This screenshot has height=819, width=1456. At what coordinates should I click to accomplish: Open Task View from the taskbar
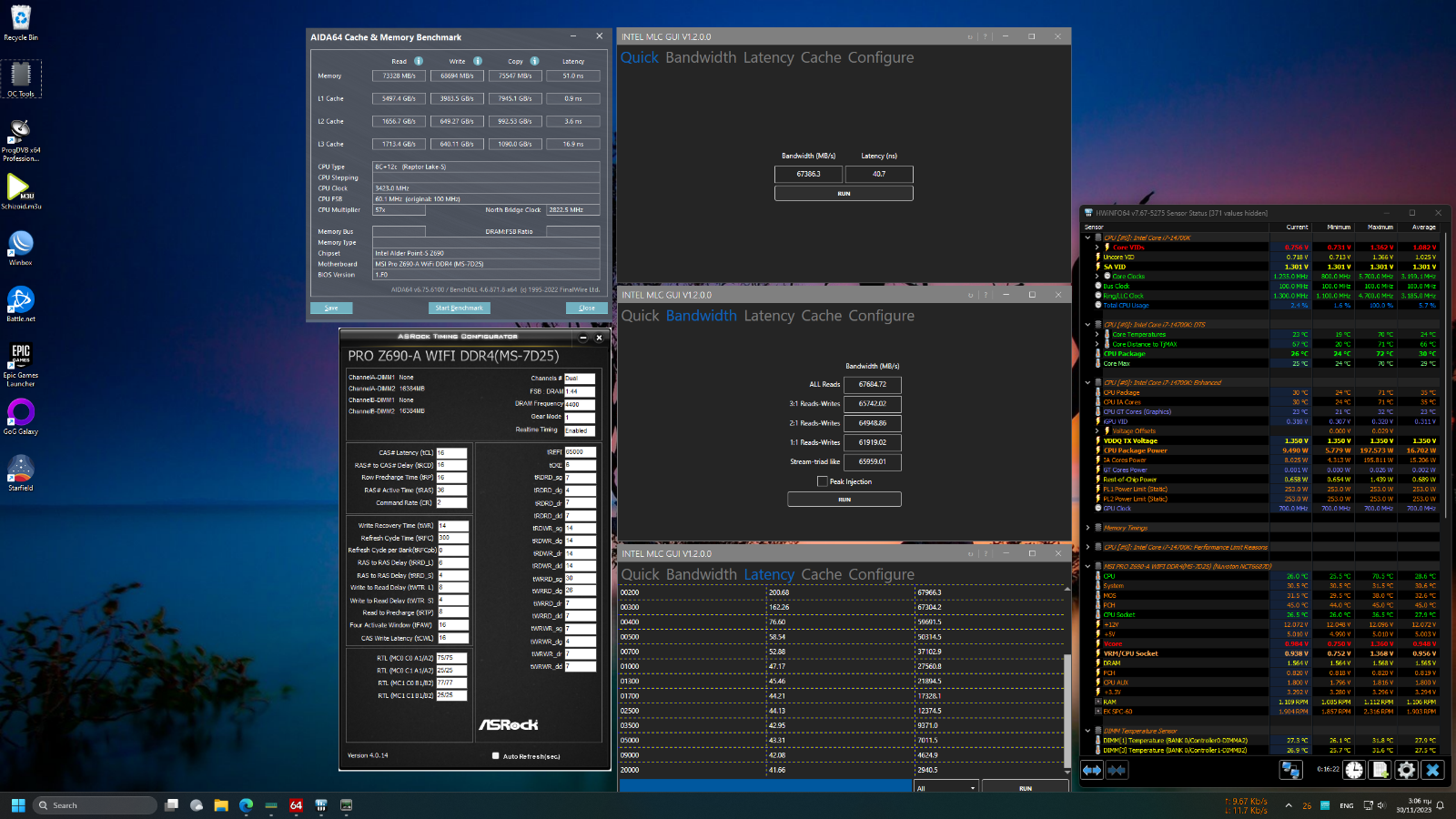click(x=171, y=805)
